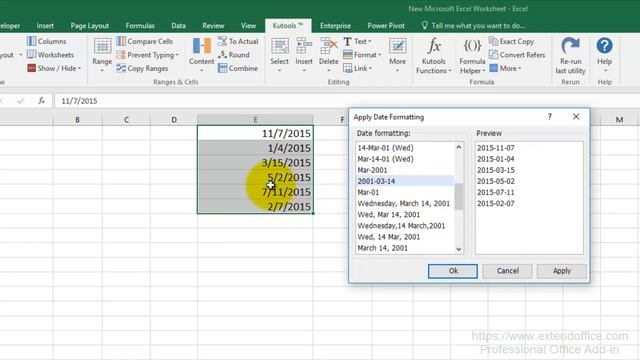Open the Range tool
Image resolution: width=640 pixels, height=360 pixels.
pos(102,55)
